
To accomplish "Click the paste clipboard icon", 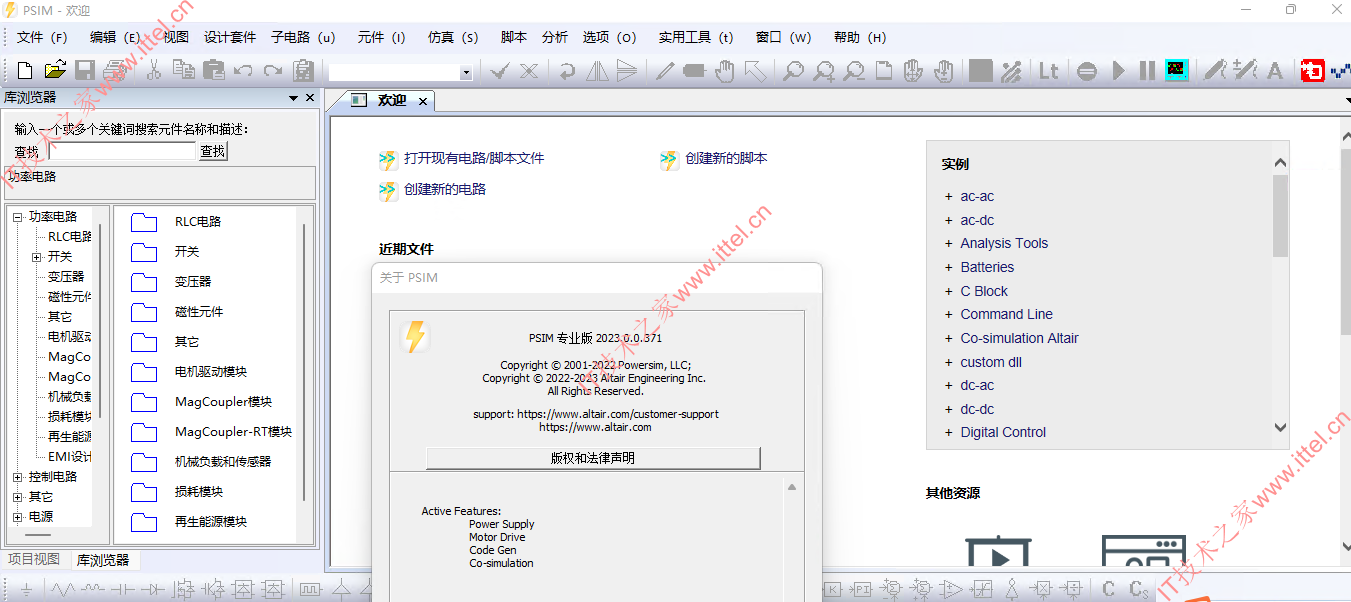I will click(213, 70).
